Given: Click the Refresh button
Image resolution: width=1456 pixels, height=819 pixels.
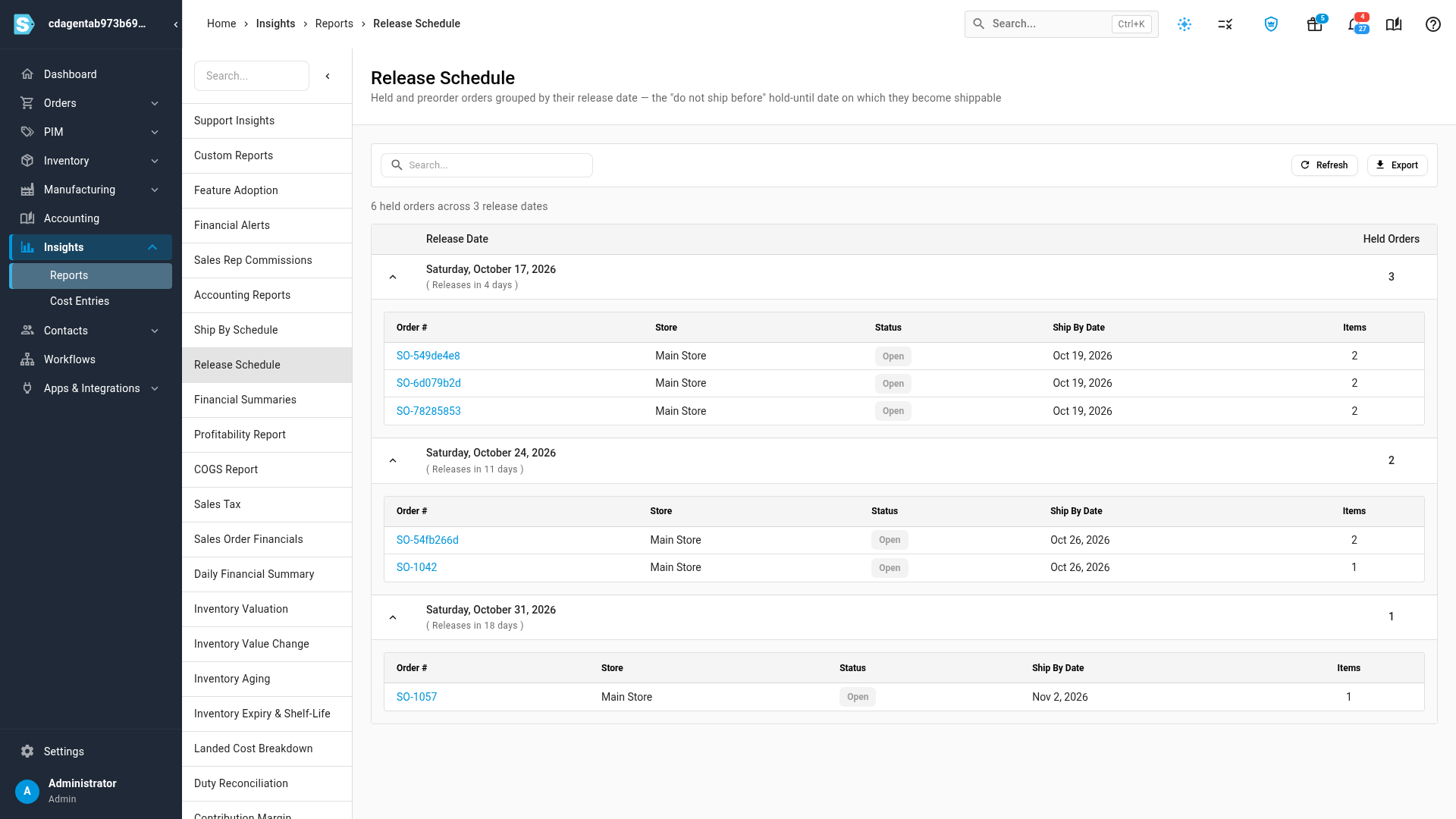Looking at the screenshot, I should tap(1324, 165).
